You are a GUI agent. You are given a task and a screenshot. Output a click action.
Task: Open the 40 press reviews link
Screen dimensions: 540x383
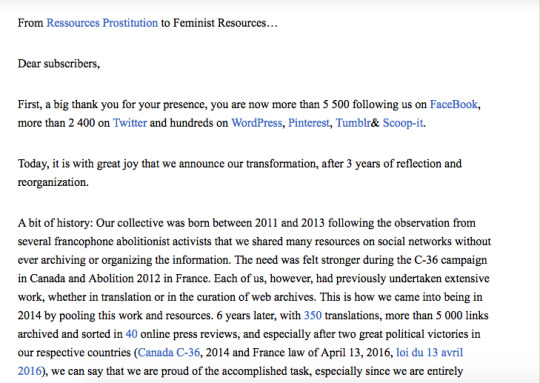pos(131,334)
